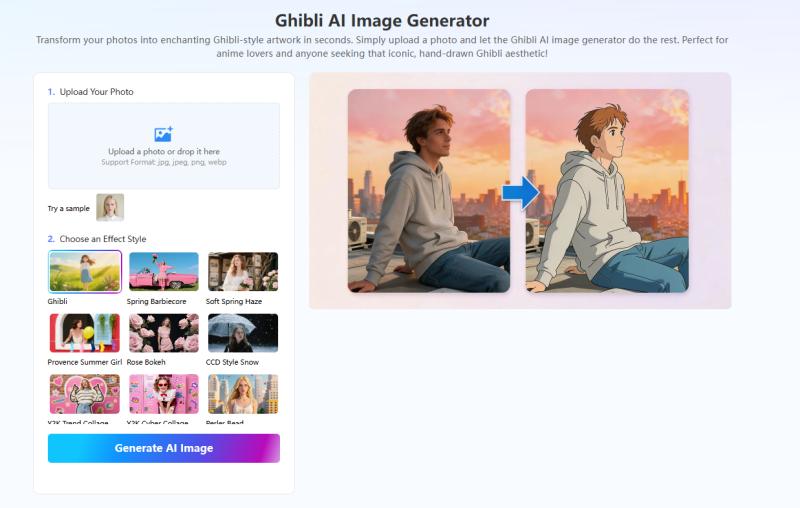Click Generate AI Image button

pyautogui.click(x=164, y=448)
